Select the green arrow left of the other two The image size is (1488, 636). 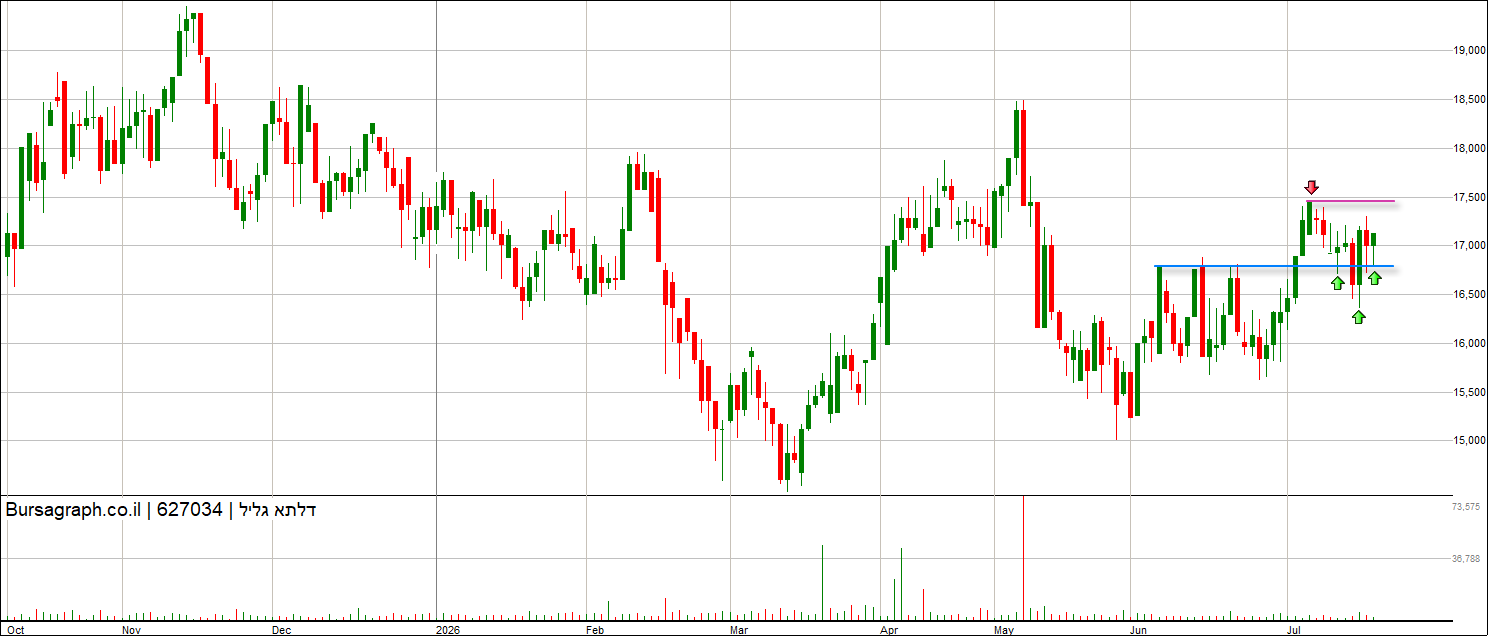tap(1338, 283)
